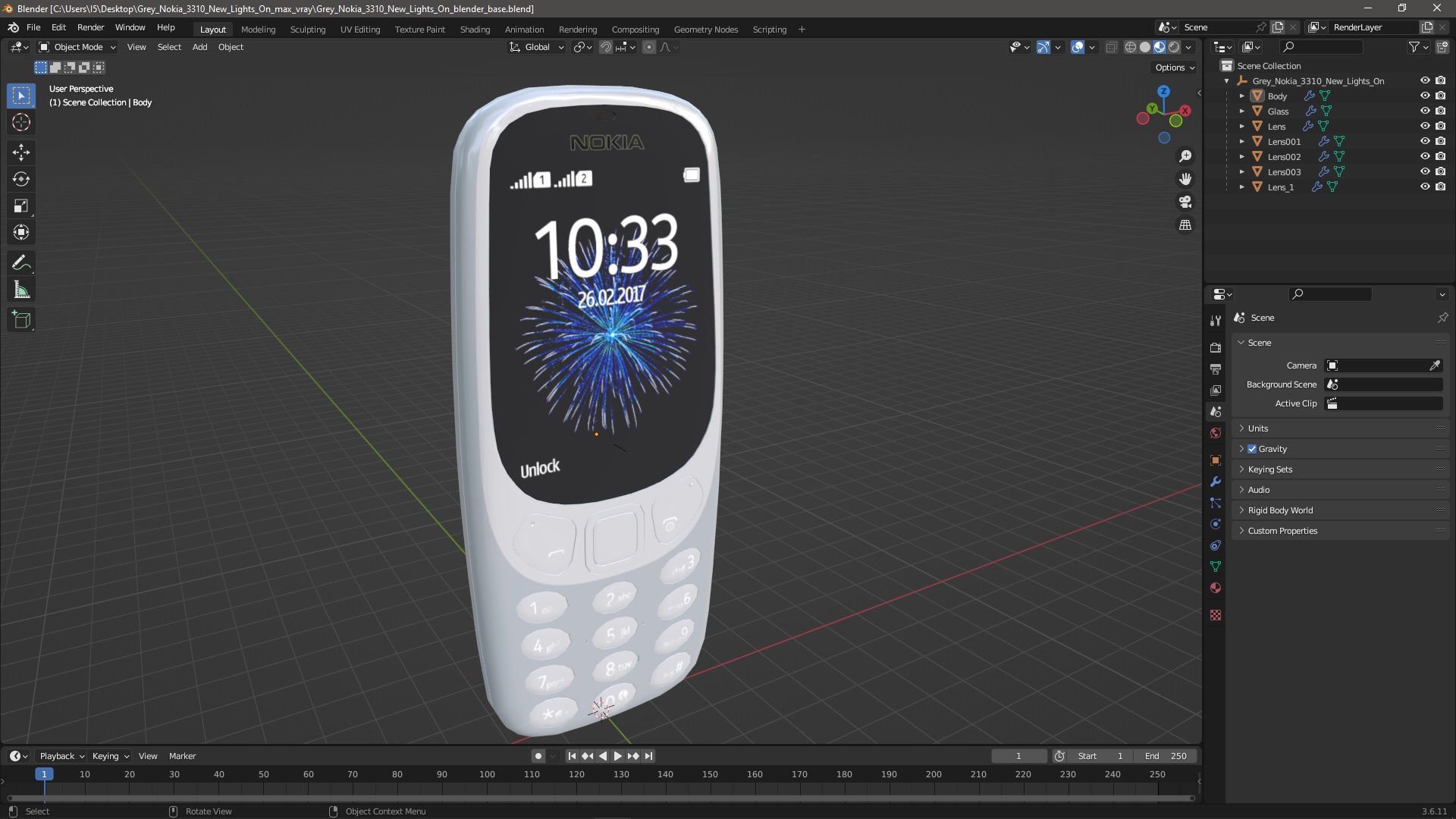This screenshot has width=1456, height=819.
Task: Open the Render menu
Action: coord(90,27)
